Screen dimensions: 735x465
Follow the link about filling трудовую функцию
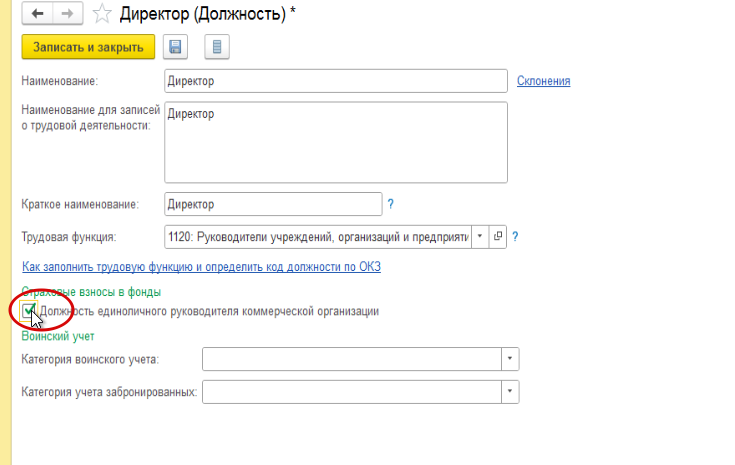201,267
